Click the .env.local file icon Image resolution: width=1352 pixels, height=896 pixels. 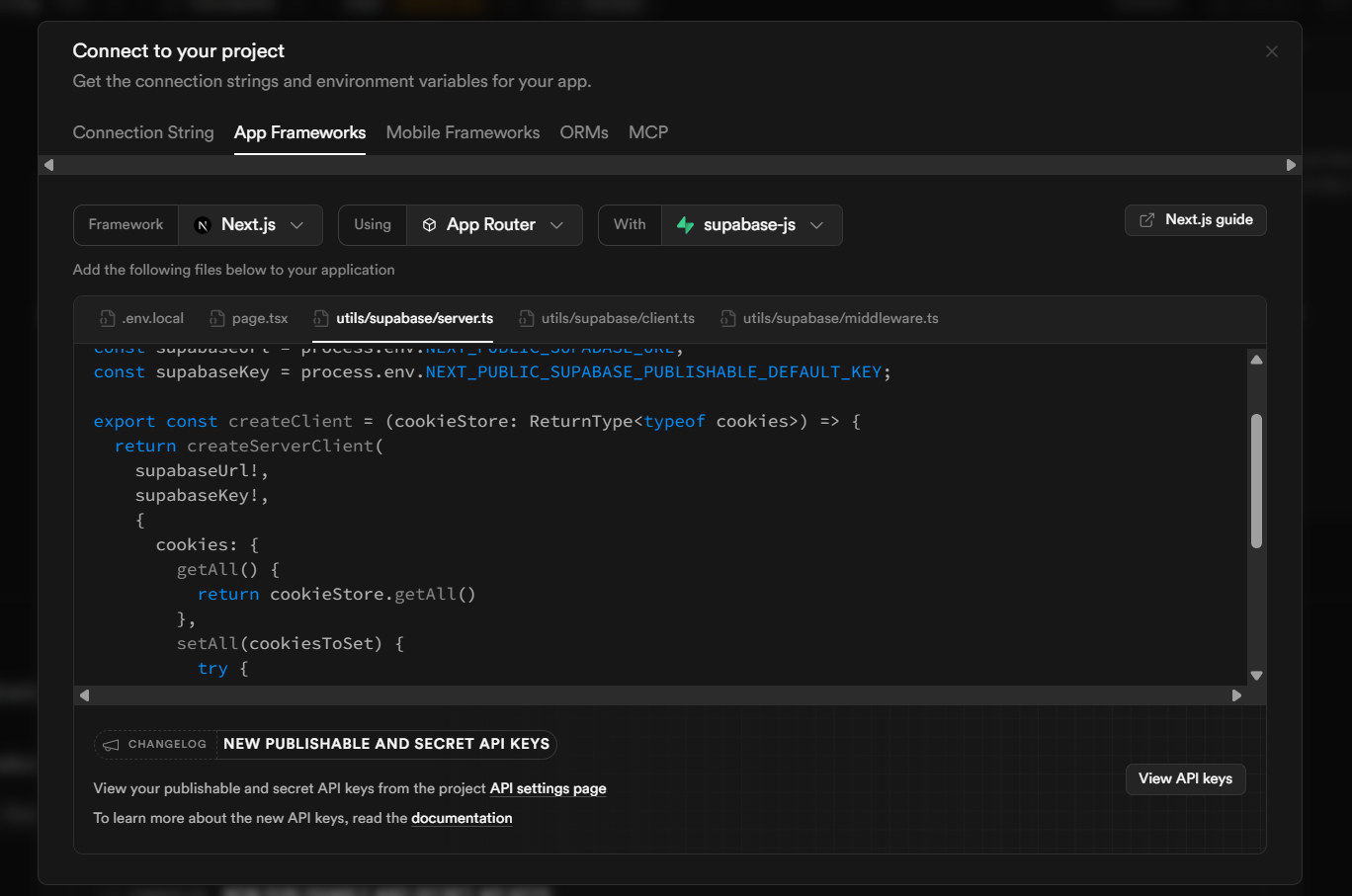107,318
